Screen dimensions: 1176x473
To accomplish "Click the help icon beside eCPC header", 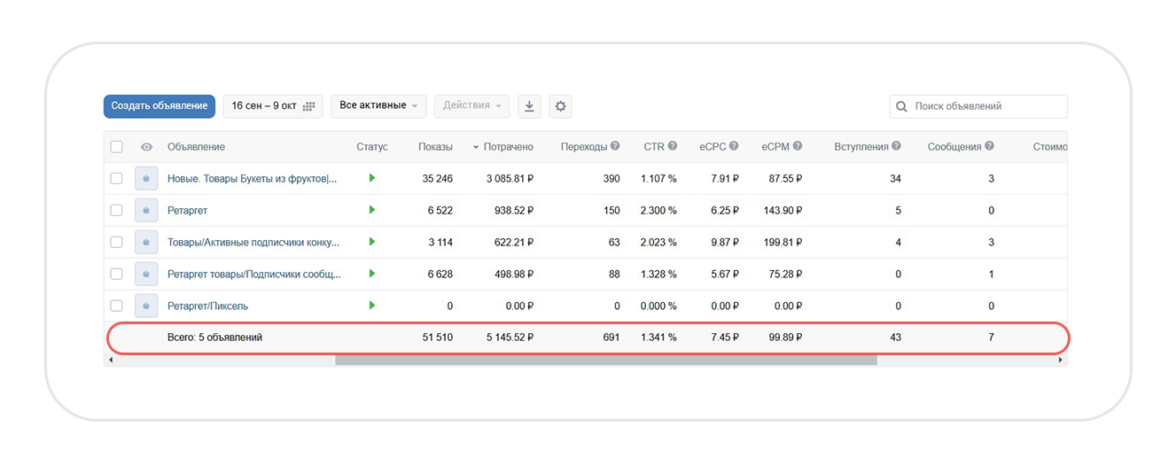I will pos(734,146).
